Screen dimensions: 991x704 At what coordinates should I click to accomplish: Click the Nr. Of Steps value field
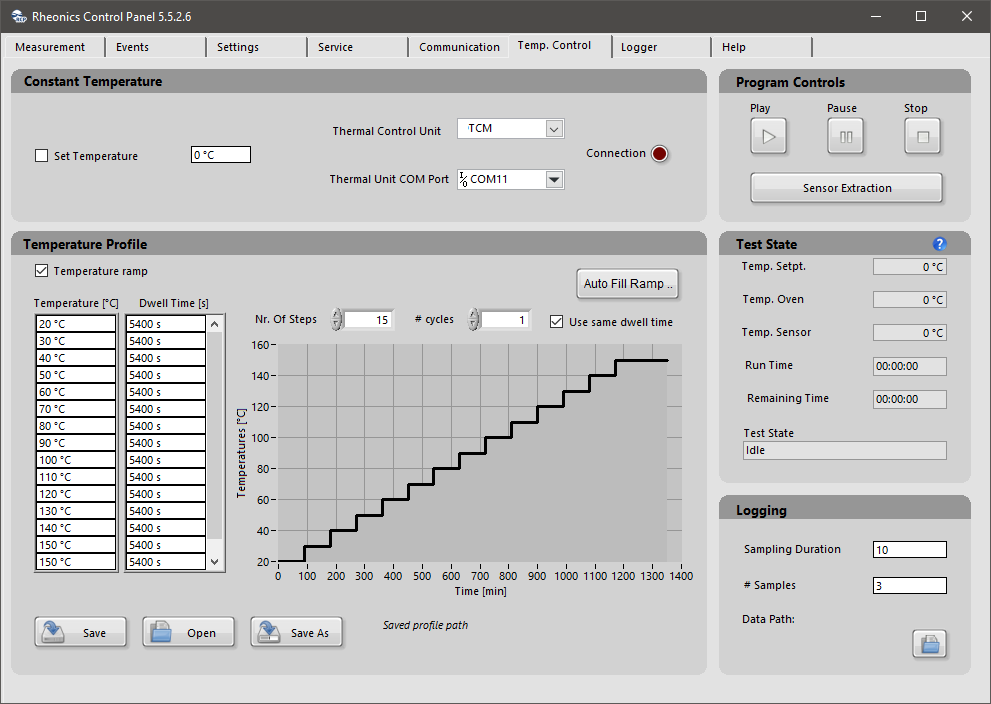(x=368, y=320)
